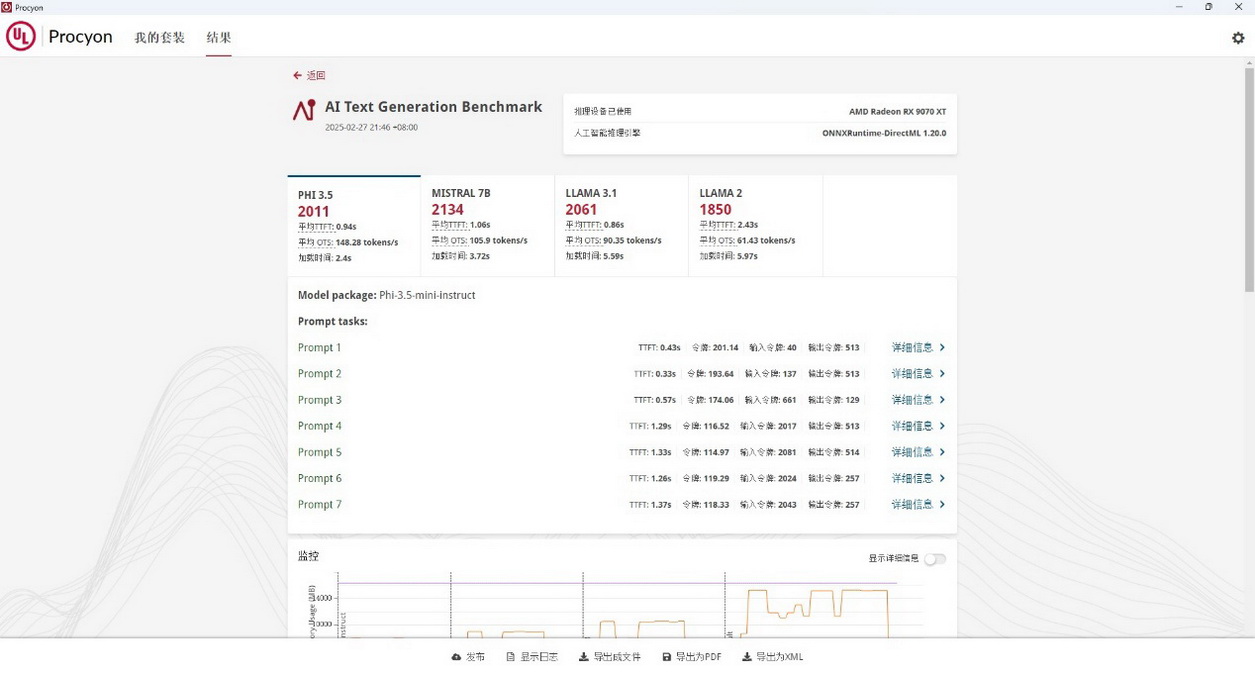Screen dimensions: 1255x675
Task: Expand Prompt 1 详细信息 chevron
Action: tap(942, 348)
